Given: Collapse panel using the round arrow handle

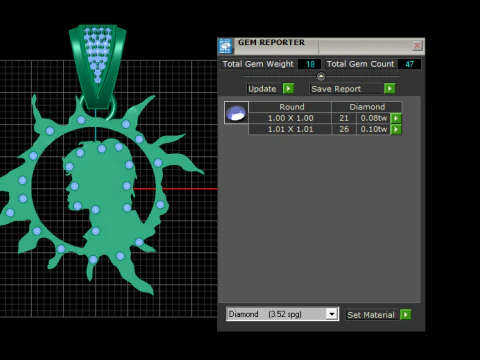Looking at the screenshot, I should 321,77.
